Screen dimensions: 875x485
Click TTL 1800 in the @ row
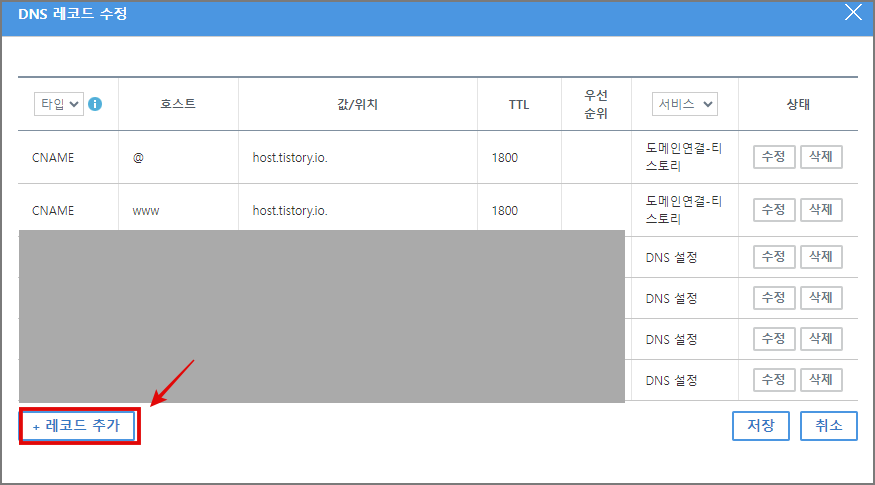pyautogui.click(x=504, y=158)
